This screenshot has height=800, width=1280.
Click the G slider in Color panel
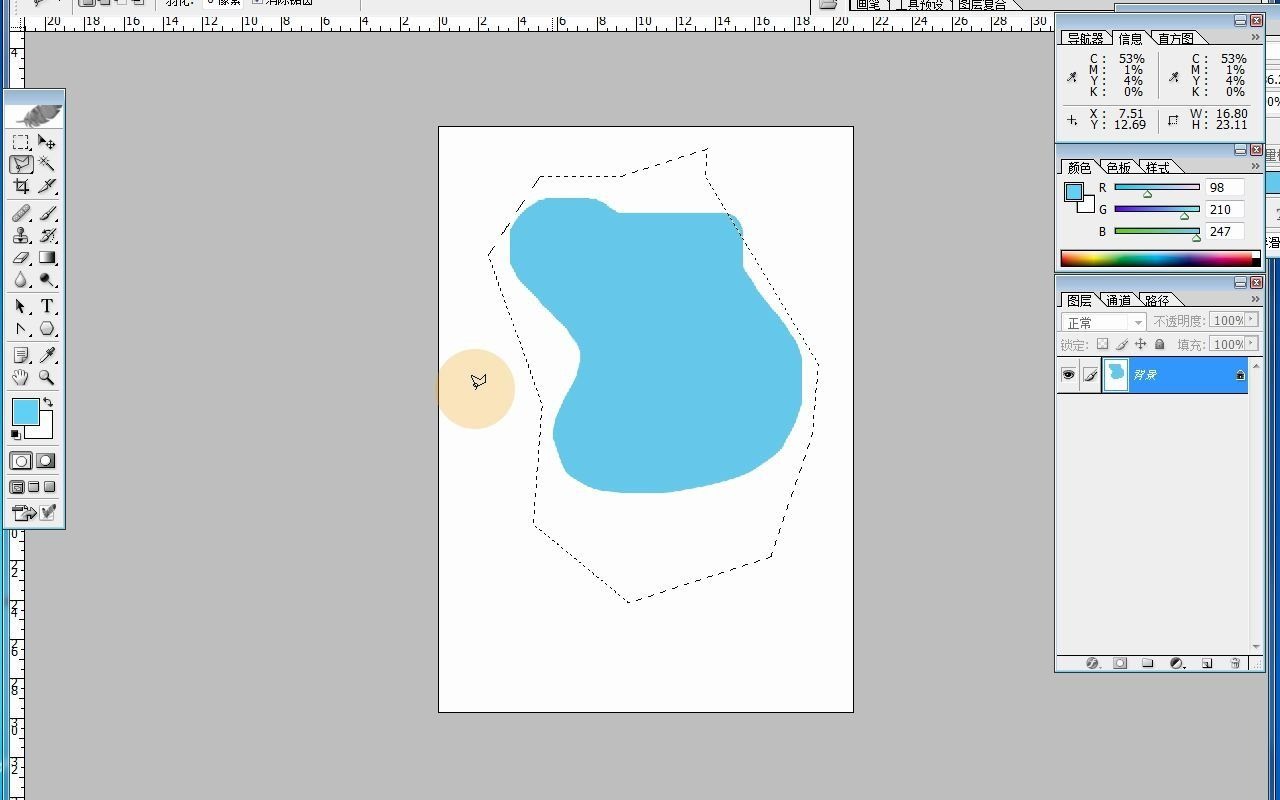[x=1157, y=211]
